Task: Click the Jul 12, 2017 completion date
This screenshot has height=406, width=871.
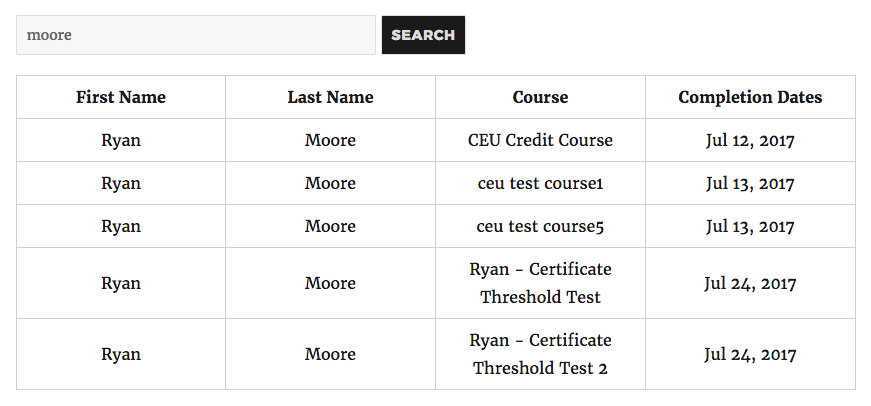Action: coord(750,140)
